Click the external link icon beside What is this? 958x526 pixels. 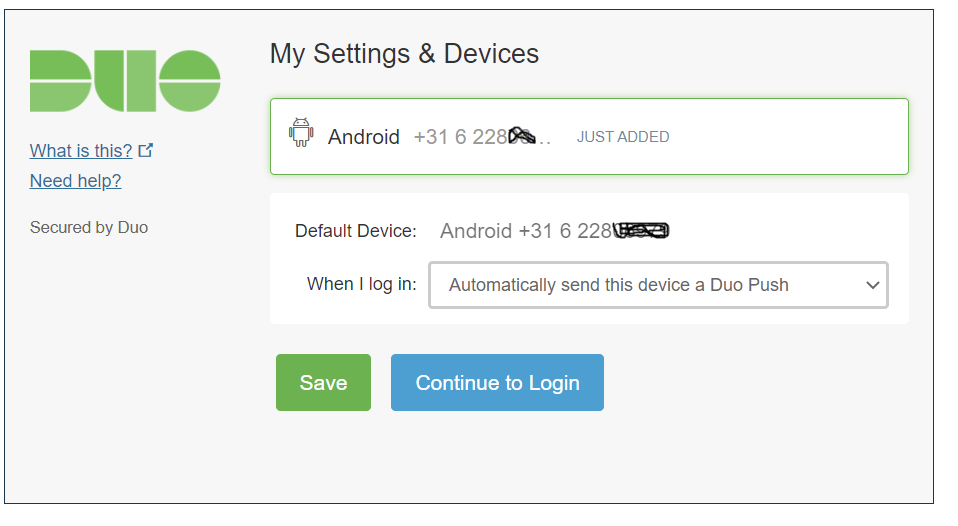click(x=145, y=150)
